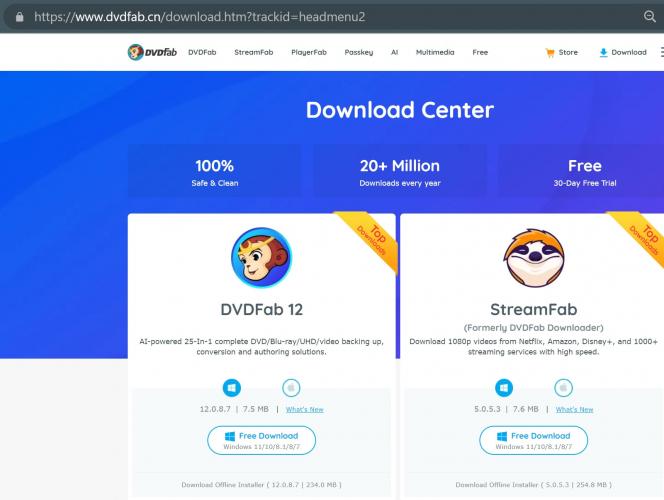This screenshot has height=500, width=664.
Task: Click the padlock icon in address bar
Action: 19,17
